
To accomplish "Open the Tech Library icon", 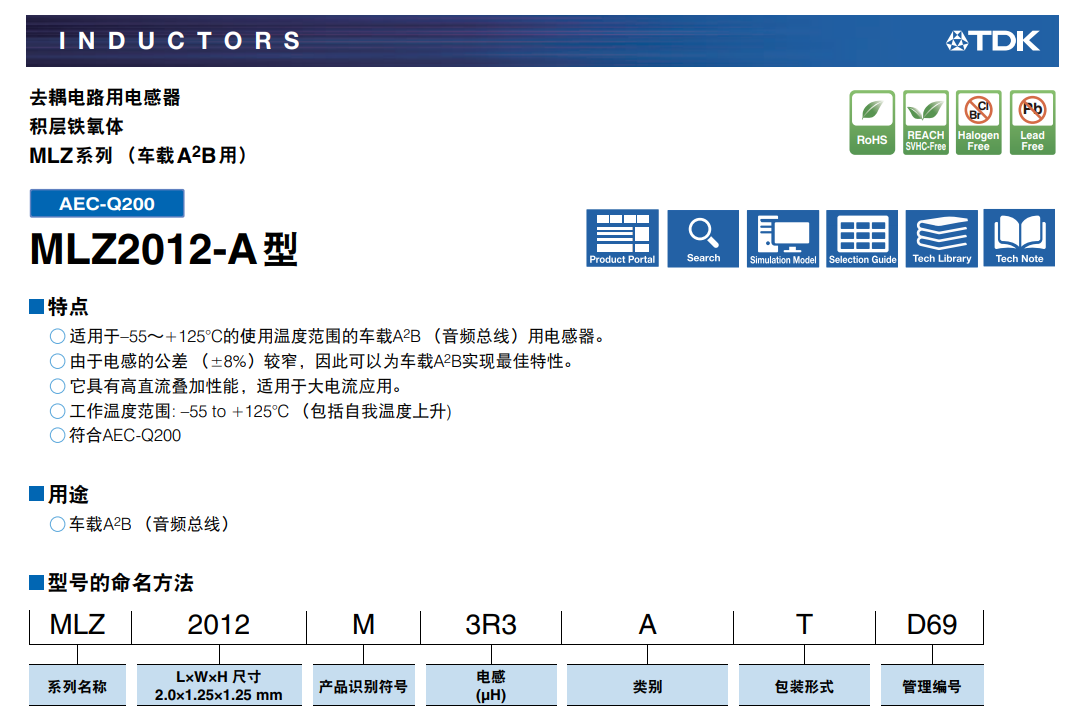I will pos(942,238).
